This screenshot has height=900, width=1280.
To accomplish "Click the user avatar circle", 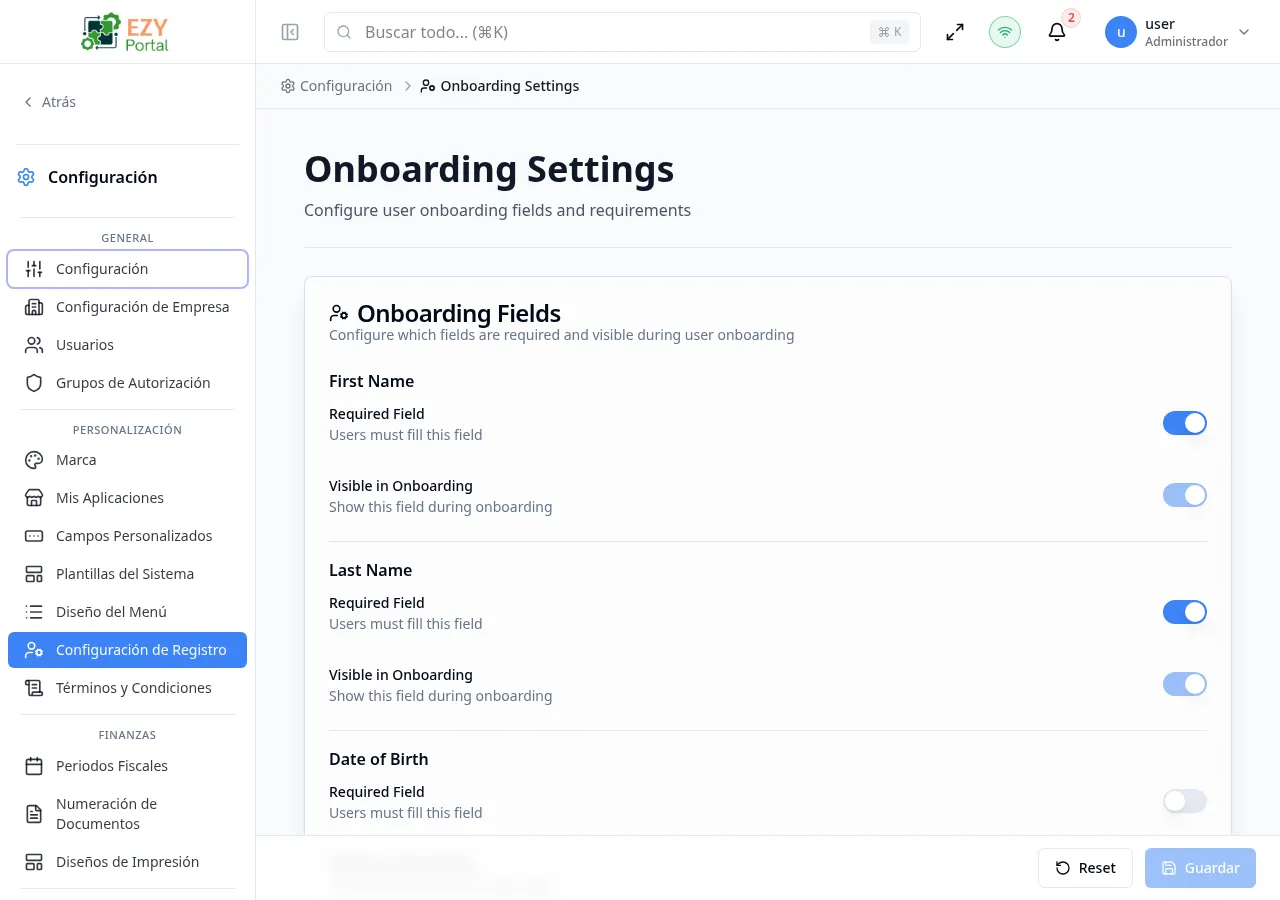I will tap(1121, 32).
